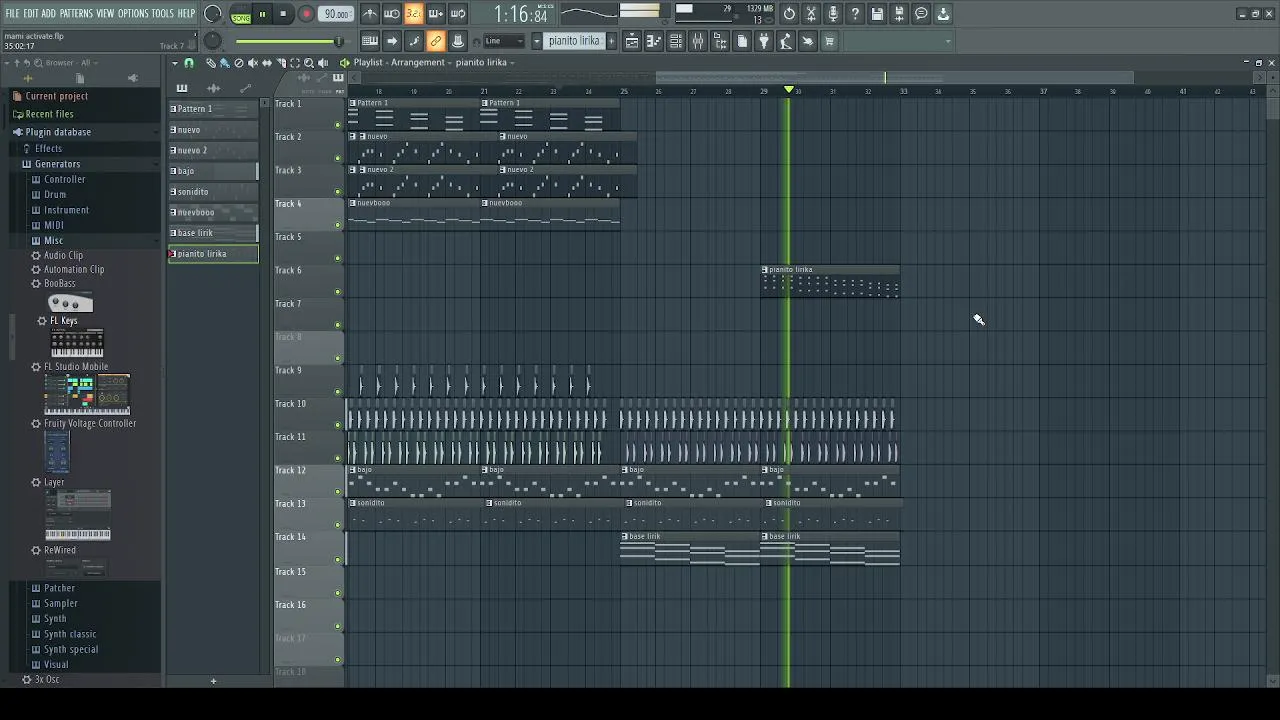1280x720 pixels.
Task: Toggle loop recording icon
Action: (458, 14)
